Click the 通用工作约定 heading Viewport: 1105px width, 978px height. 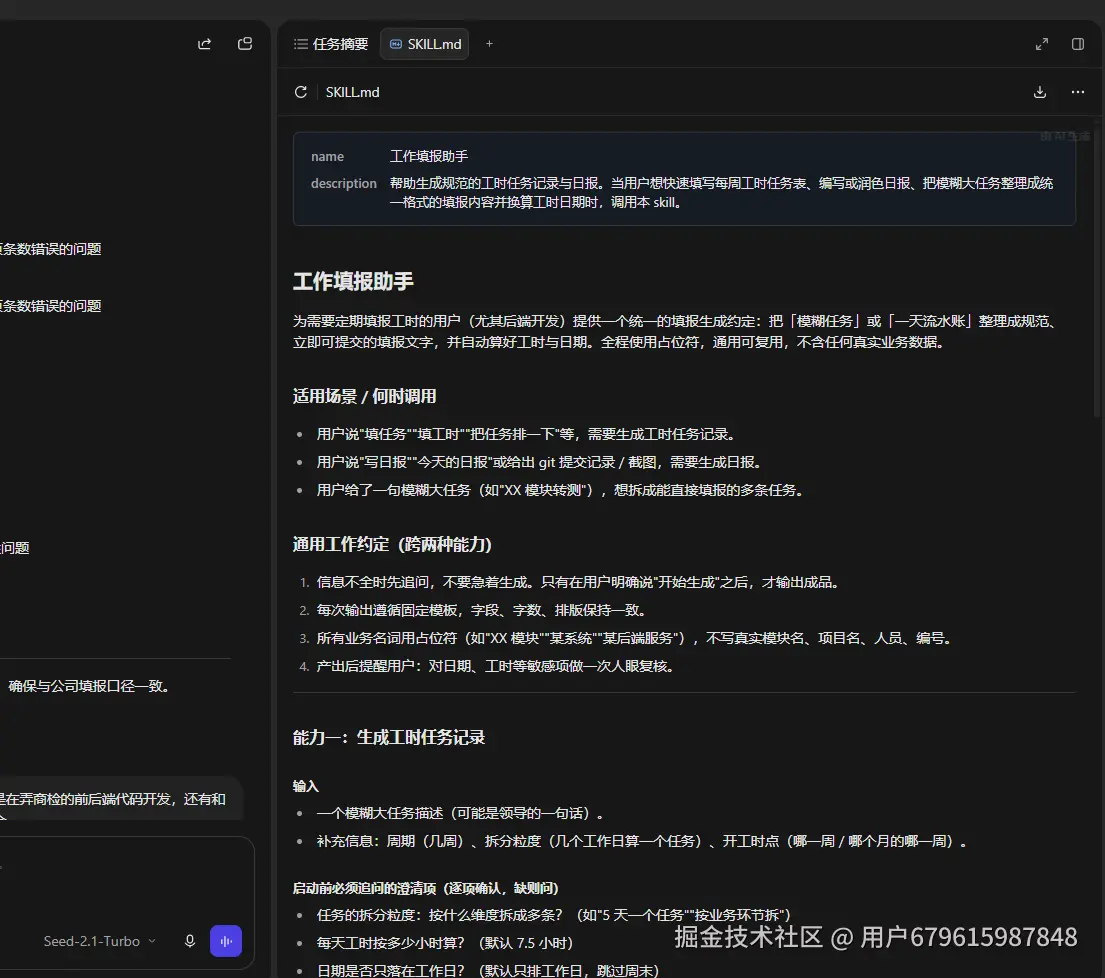[x=392, y=545]
